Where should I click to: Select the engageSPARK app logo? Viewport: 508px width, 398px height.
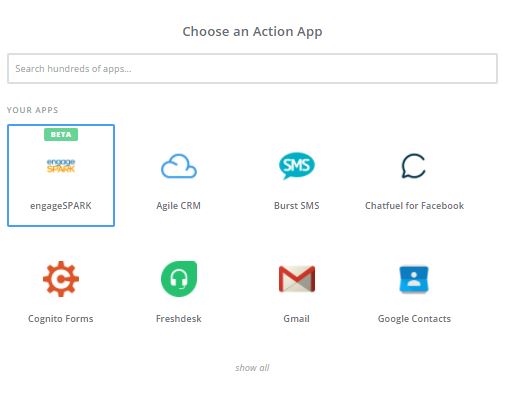[61, 166]
